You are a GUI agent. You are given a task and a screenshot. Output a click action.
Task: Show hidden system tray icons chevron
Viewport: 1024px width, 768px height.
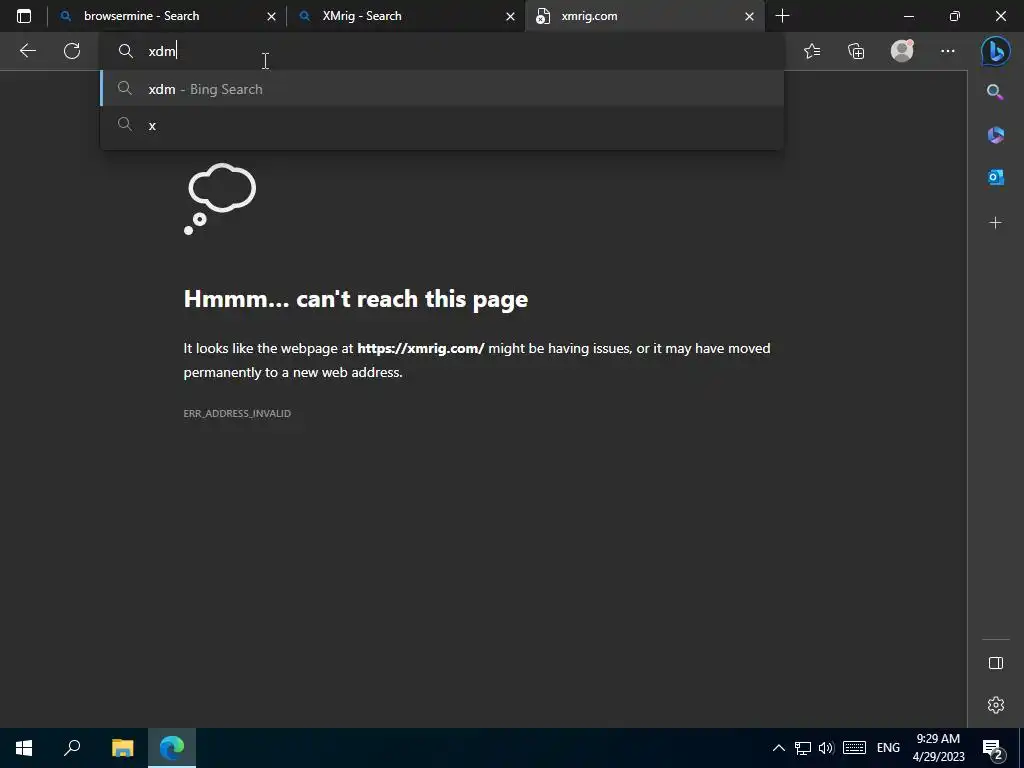(x=778, y=748)
